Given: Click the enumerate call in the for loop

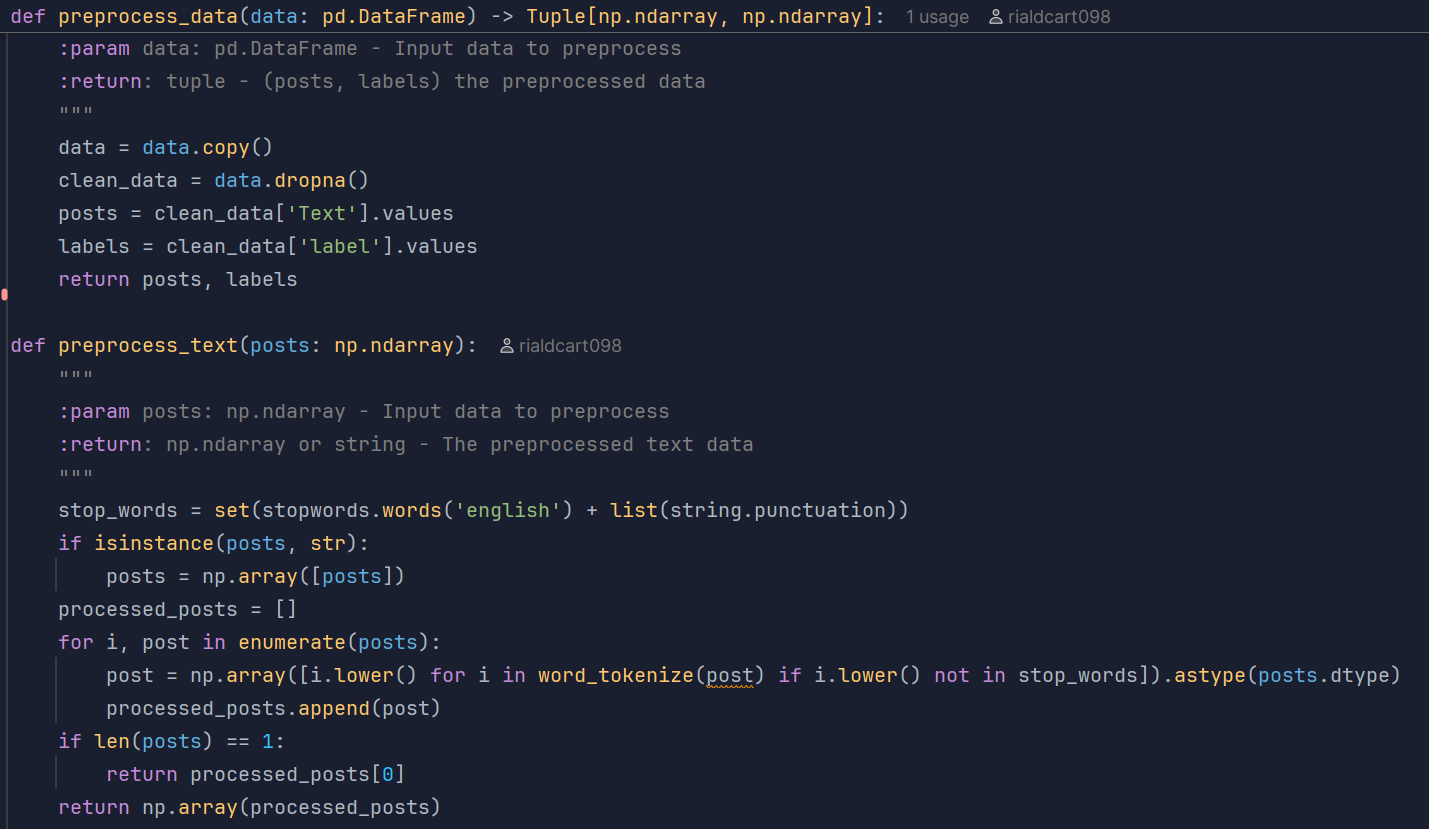Looking at the screenshot, I should point(292,642).
